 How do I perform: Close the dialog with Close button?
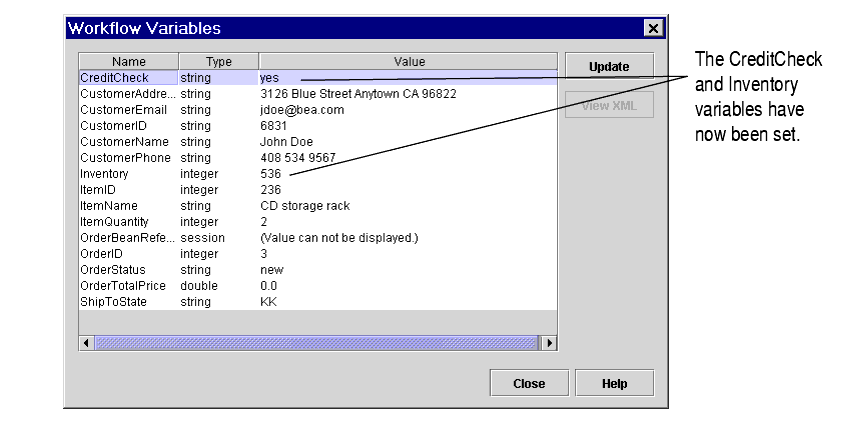[529, 383]
